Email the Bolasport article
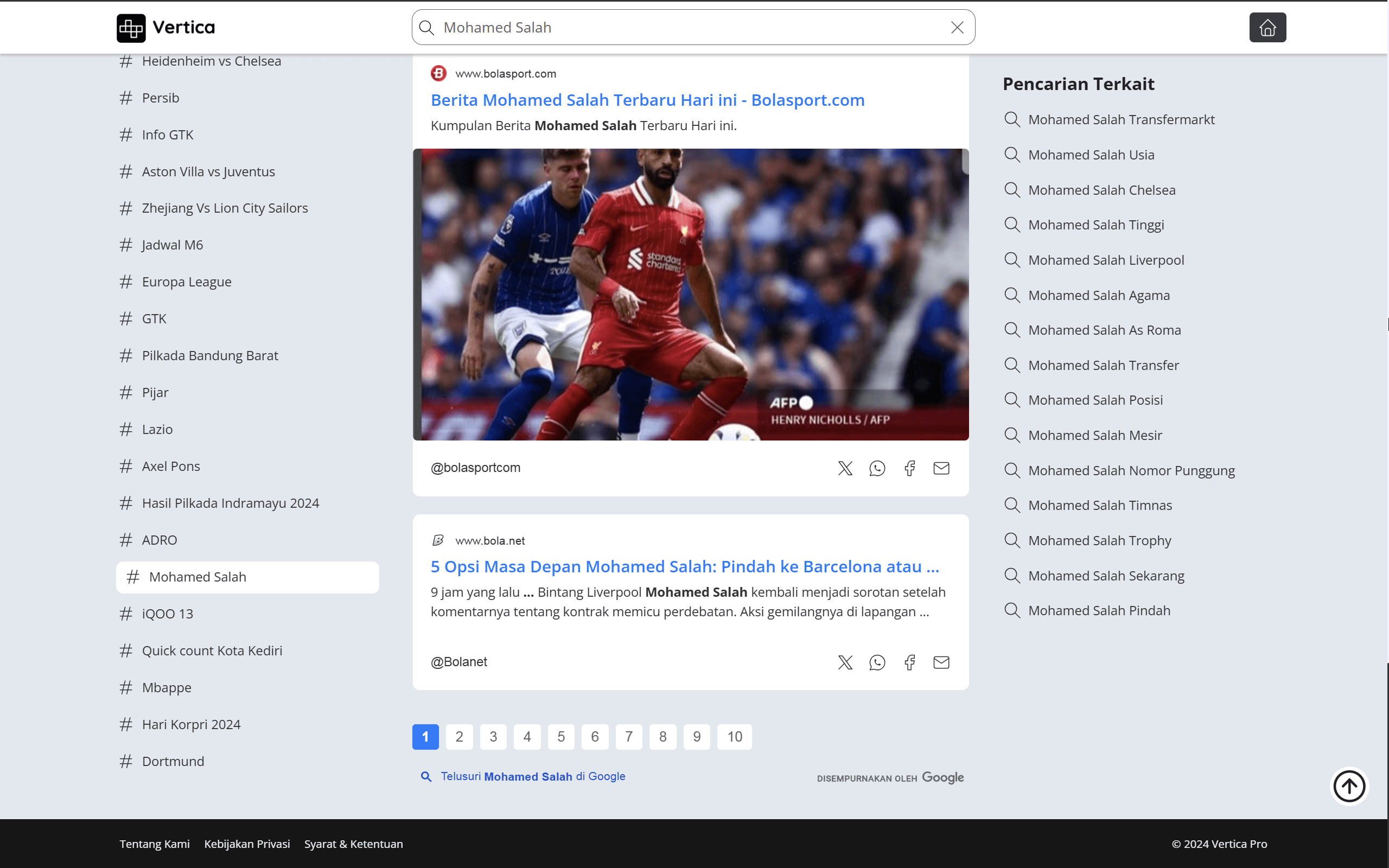 coord(941,468)
